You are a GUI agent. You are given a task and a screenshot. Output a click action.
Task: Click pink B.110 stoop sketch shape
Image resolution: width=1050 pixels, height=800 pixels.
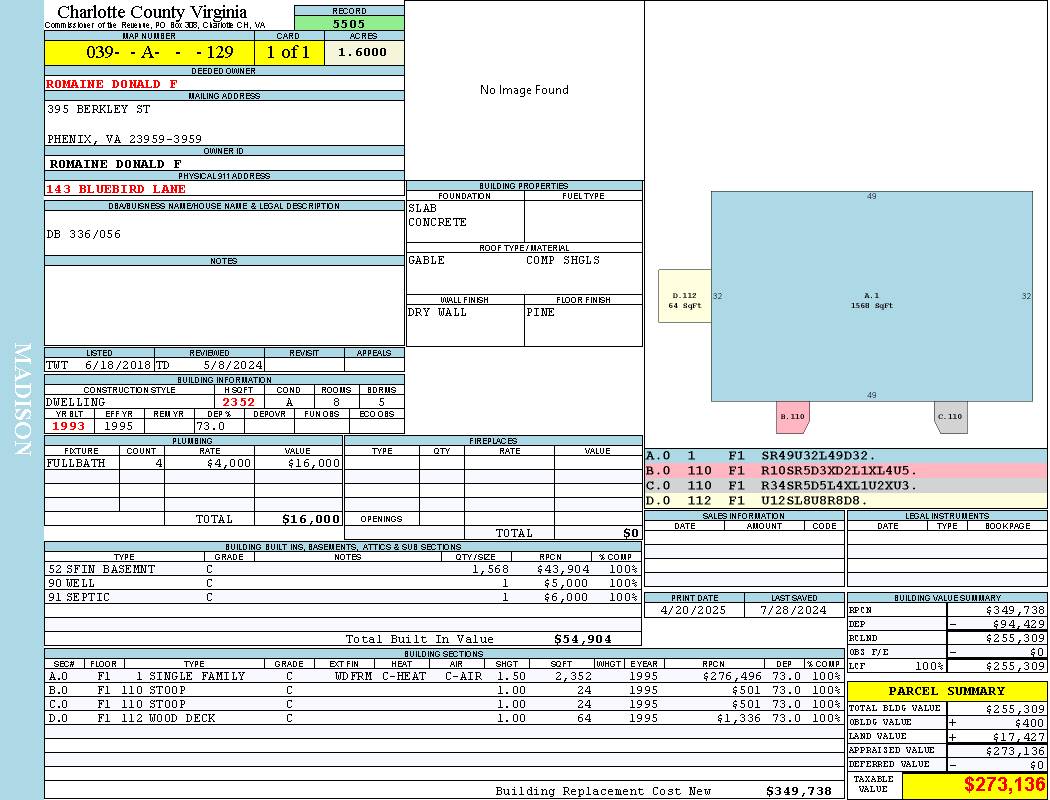[792, 416]
